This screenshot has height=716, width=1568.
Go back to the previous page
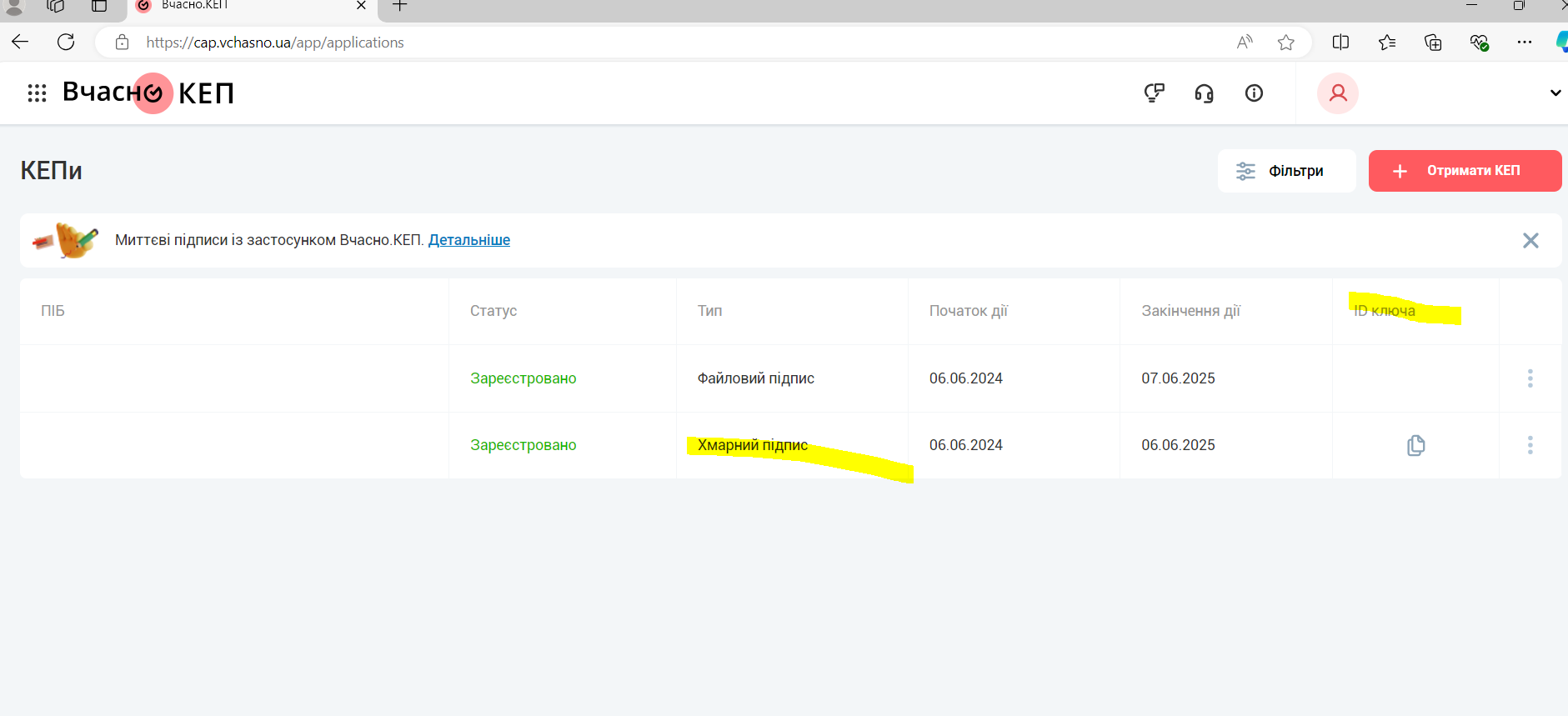20,43
